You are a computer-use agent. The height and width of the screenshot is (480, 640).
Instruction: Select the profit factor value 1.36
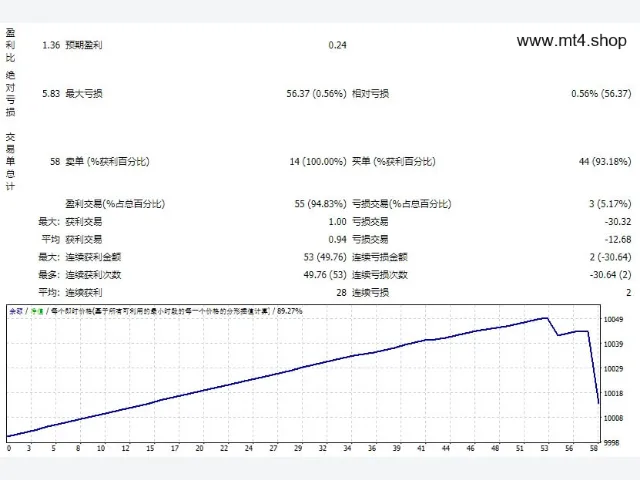(x=51, y=45)
